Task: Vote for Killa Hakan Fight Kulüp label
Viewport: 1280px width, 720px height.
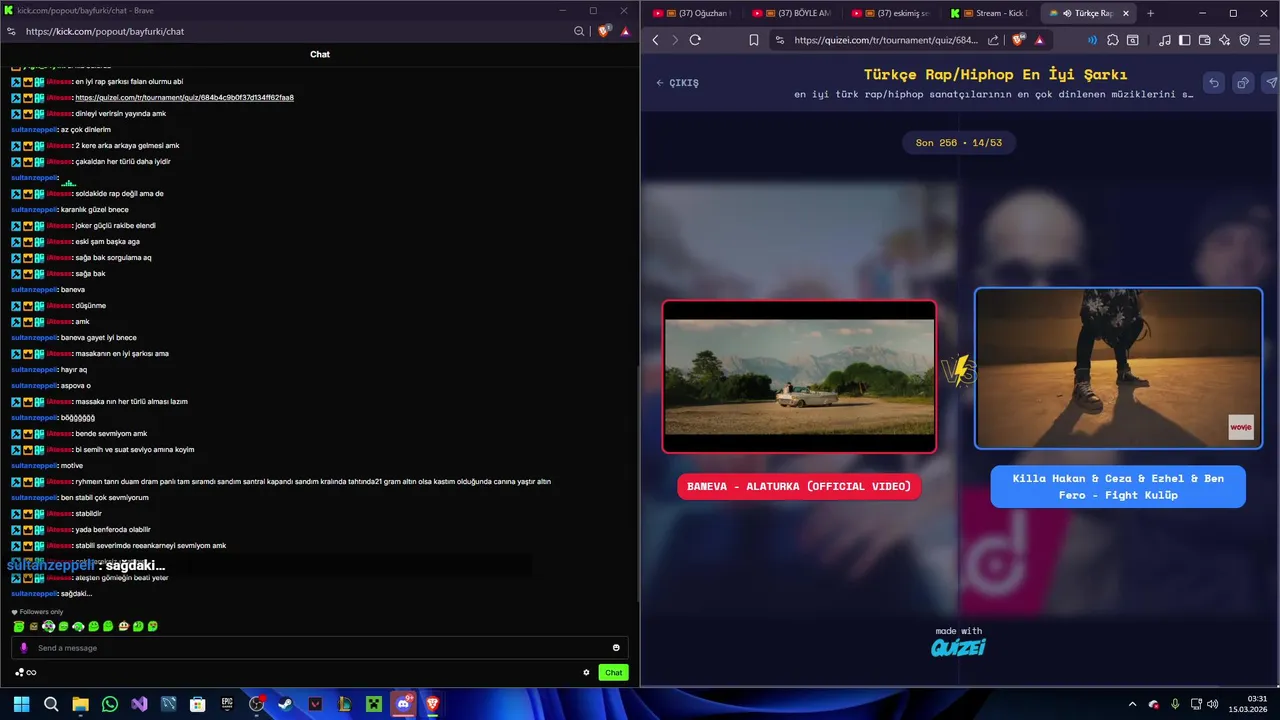Action: 1118,487
